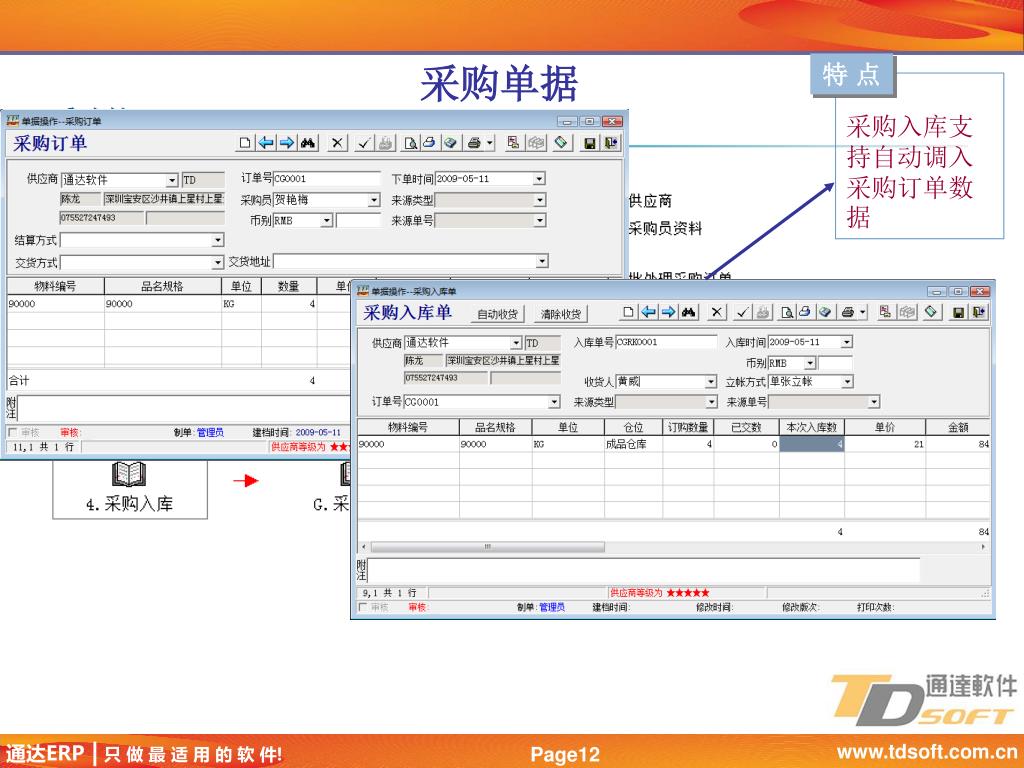This screenshot has width=1024, height=768.
Task: Go to next record in 采购入库单 window
Action: tap(669, 312)
